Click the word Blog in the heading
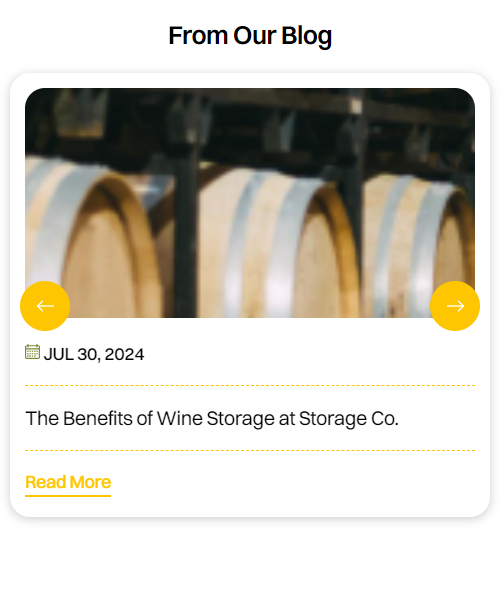500x589 pixels. tap(307, 36)
